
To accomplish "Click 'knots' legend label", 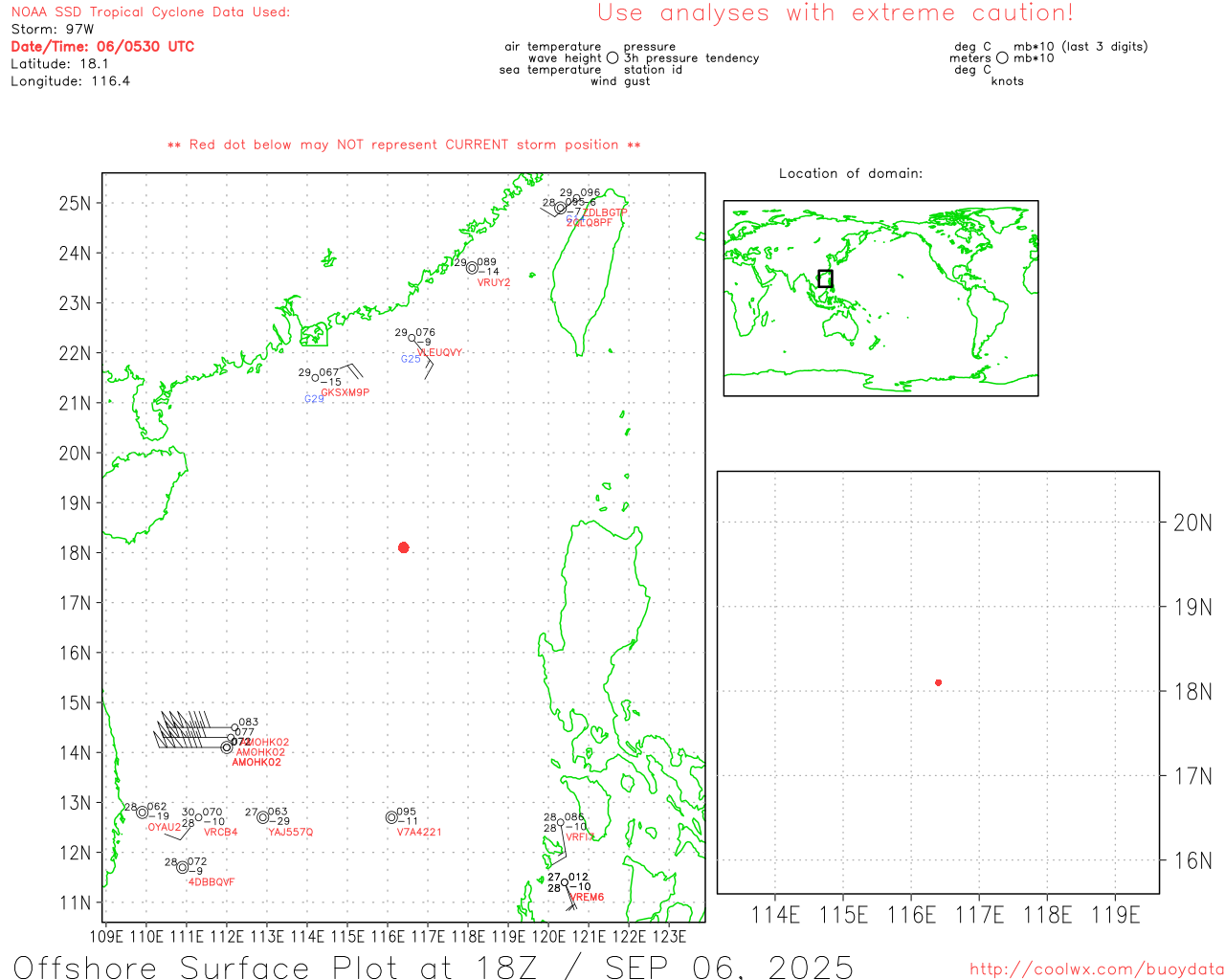I will point(1007,81).
